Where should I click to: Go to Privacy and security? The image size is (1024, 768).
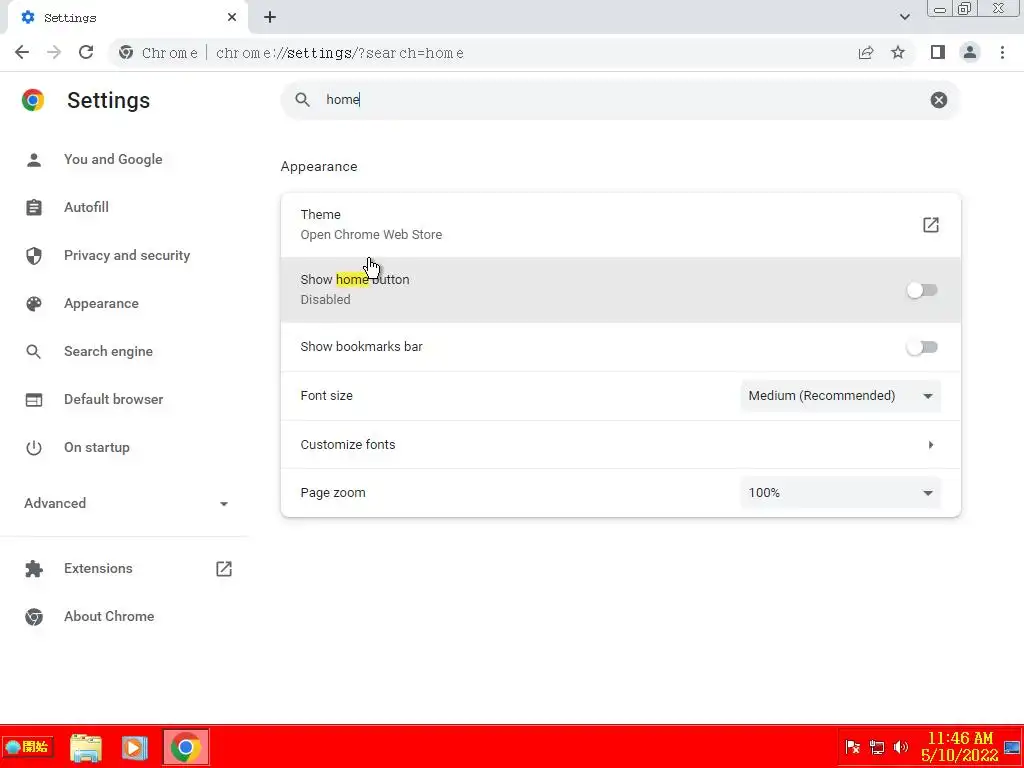point(127,255)
